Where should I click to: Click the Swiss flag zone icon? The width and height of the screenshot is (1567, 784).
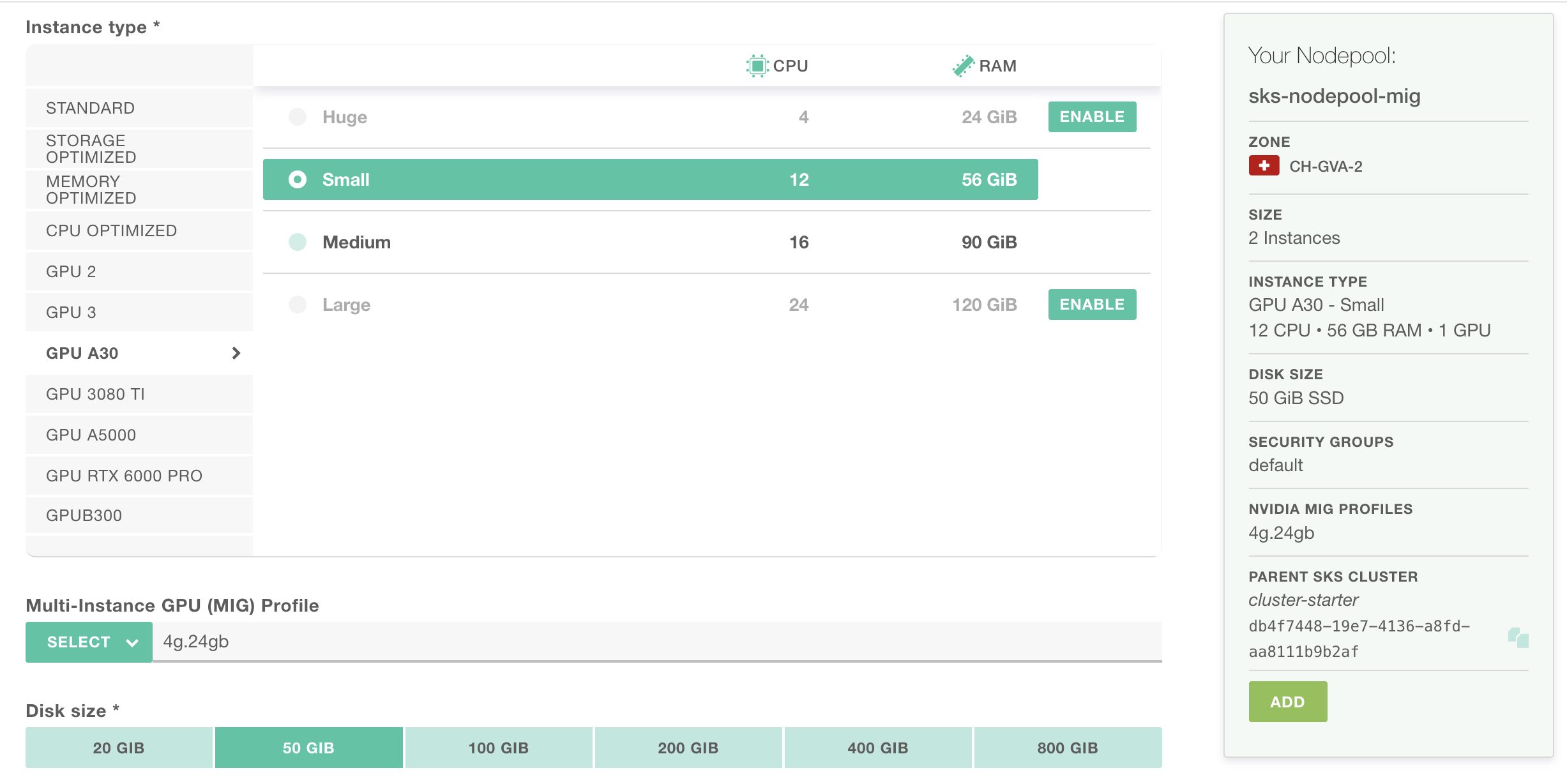(x=1264, y=166)
